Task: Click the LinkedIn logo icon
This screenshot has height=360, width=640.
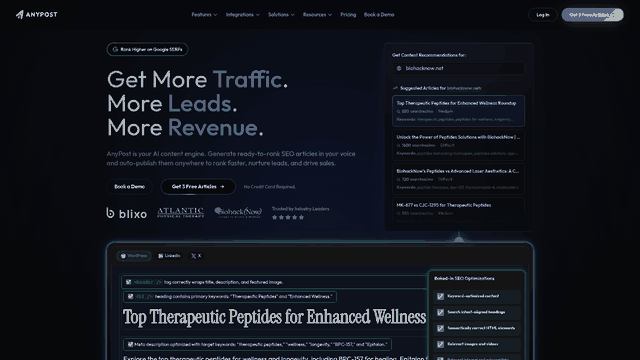Action: click(160, 256)
